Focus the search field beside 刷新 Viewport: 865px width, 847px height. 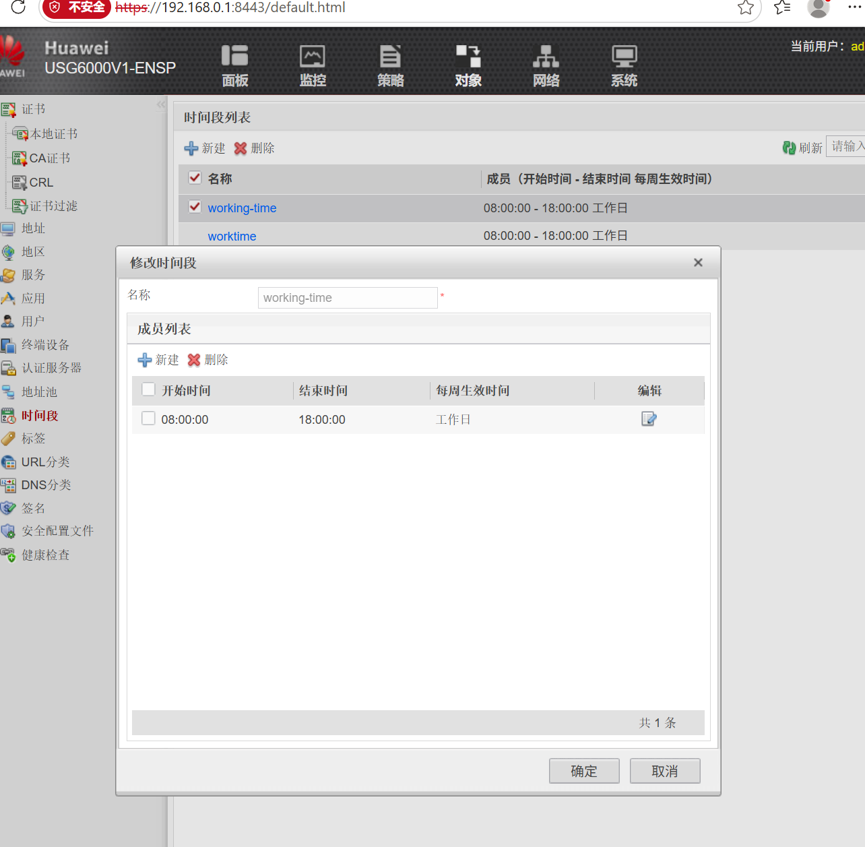(x=845, y=147)
